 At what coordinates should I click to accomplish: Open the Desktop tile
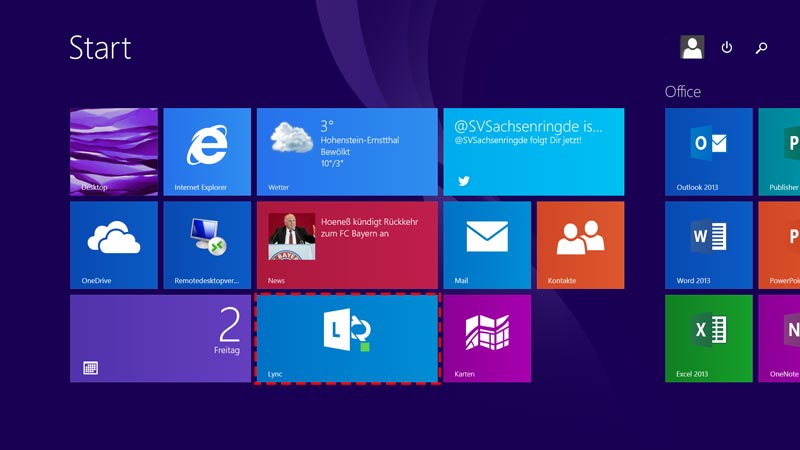click(114, 152)
